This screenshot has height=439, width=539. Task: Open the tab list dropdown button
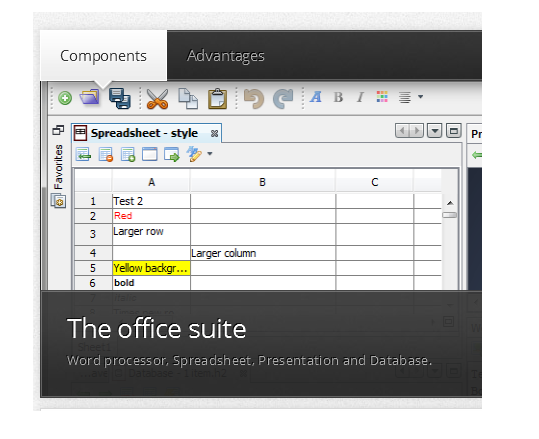434,131
